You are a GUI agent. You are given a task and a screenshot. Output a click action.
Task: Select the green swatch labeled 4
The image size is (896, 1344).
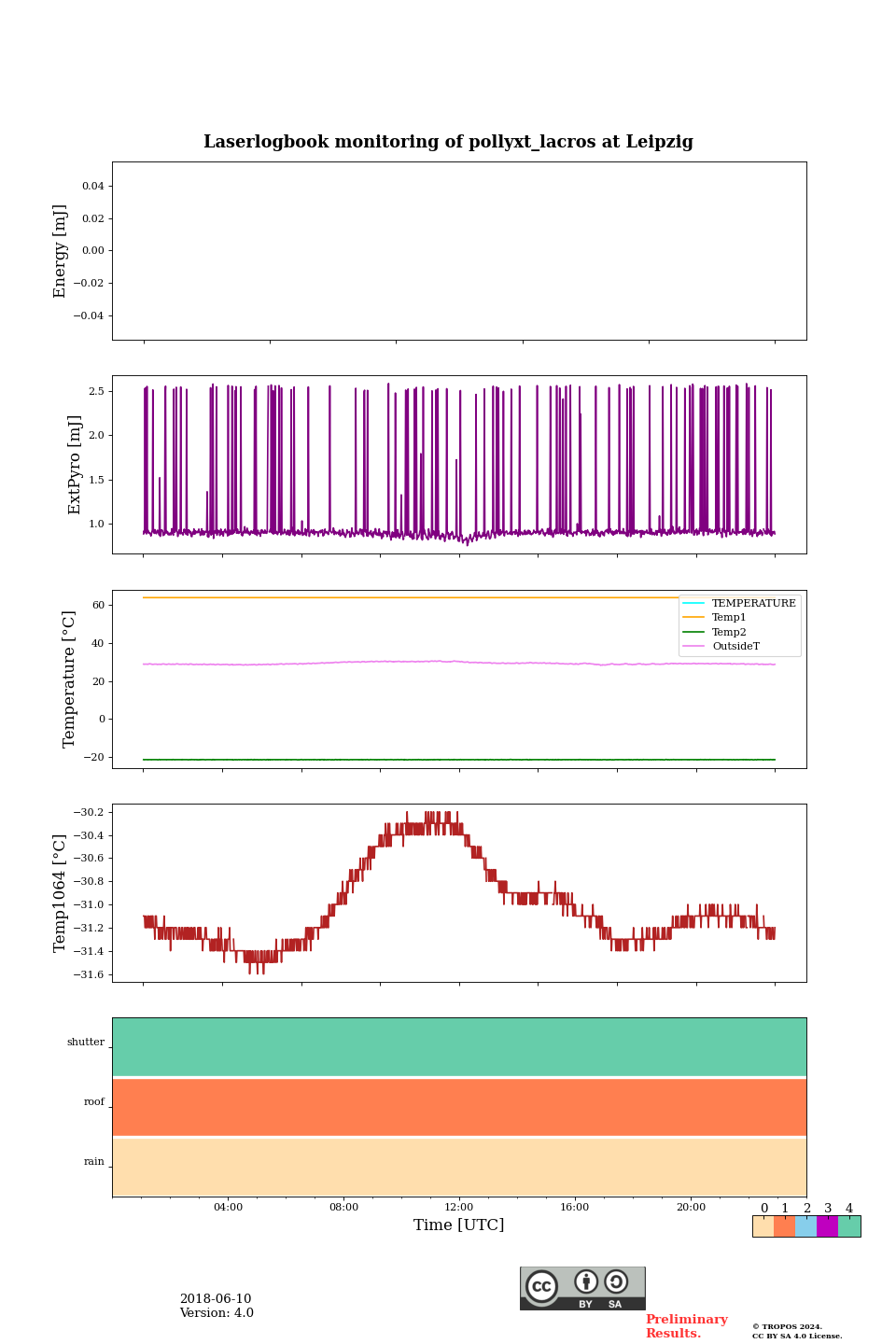click(x=849, y=1226)
